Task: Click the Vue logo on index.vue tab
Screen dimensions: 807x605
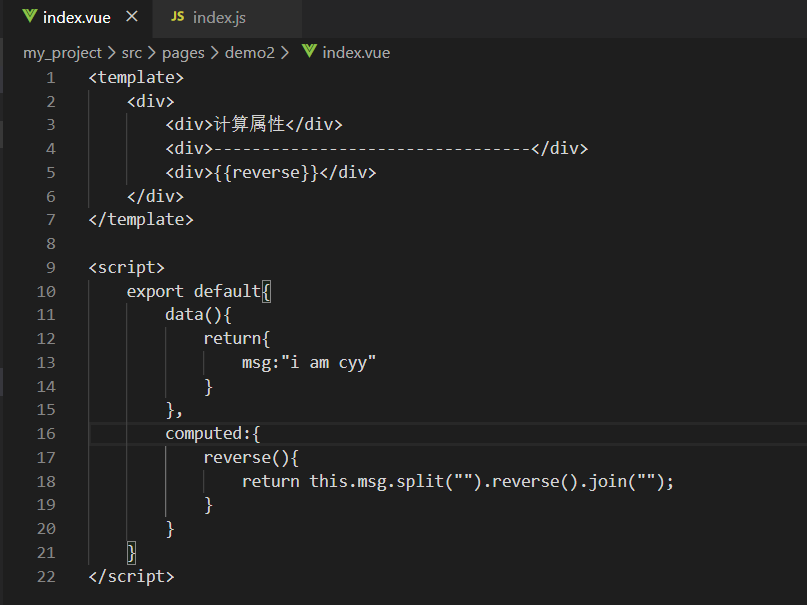Action: pyautogui.click(x=29, y=18)
